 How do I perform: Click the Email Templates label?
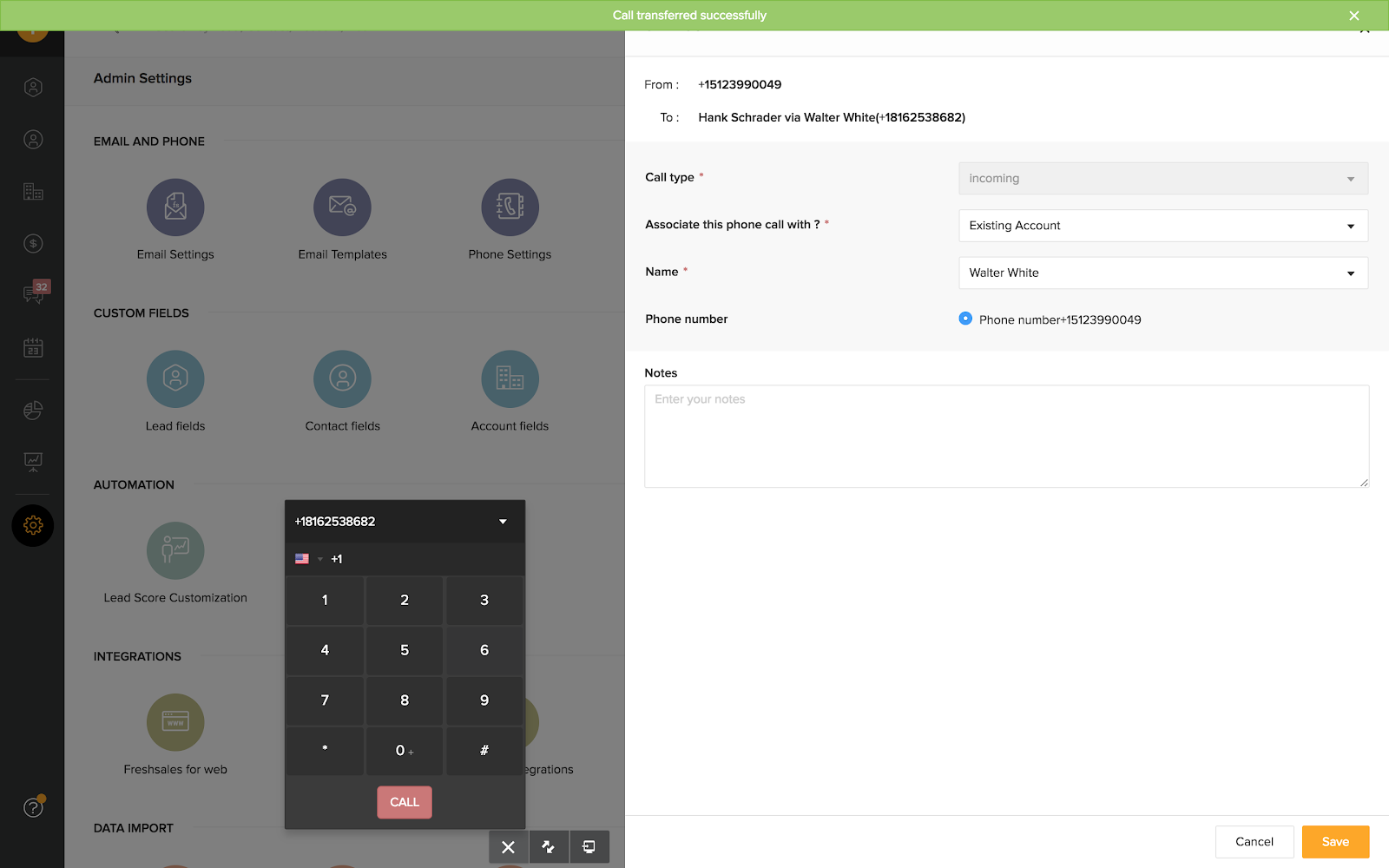pos(342,254)
